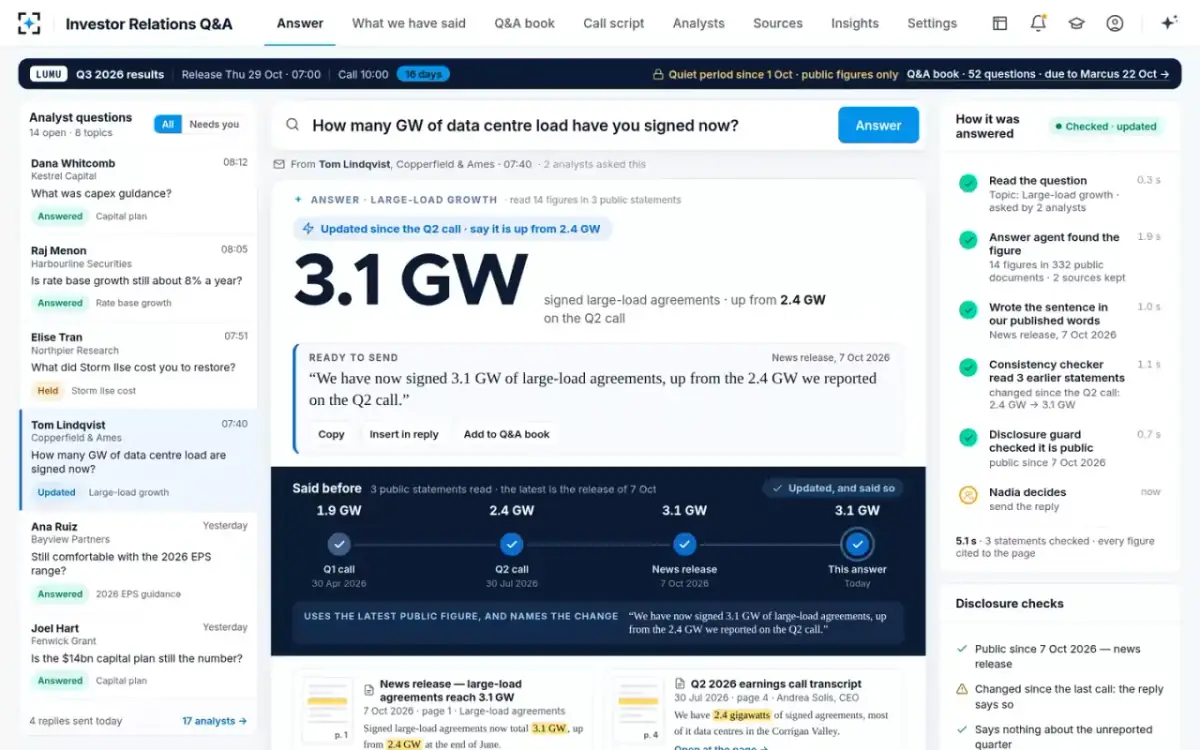Click the Checked · updated status badge
The height and width of the screenshot is (750, 1200).
[1106, 126]
